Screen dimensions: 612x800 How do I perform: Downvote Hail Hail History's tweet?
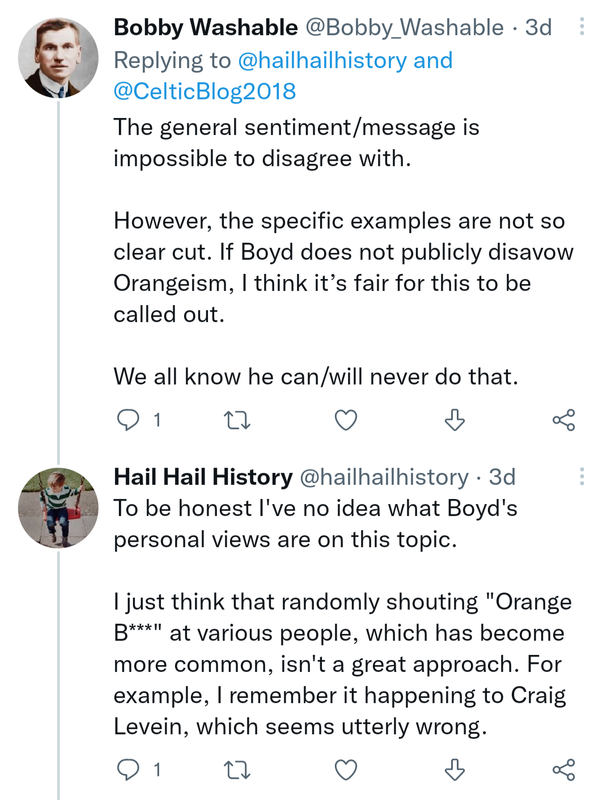pyautogui.click(x=455, y=769)
